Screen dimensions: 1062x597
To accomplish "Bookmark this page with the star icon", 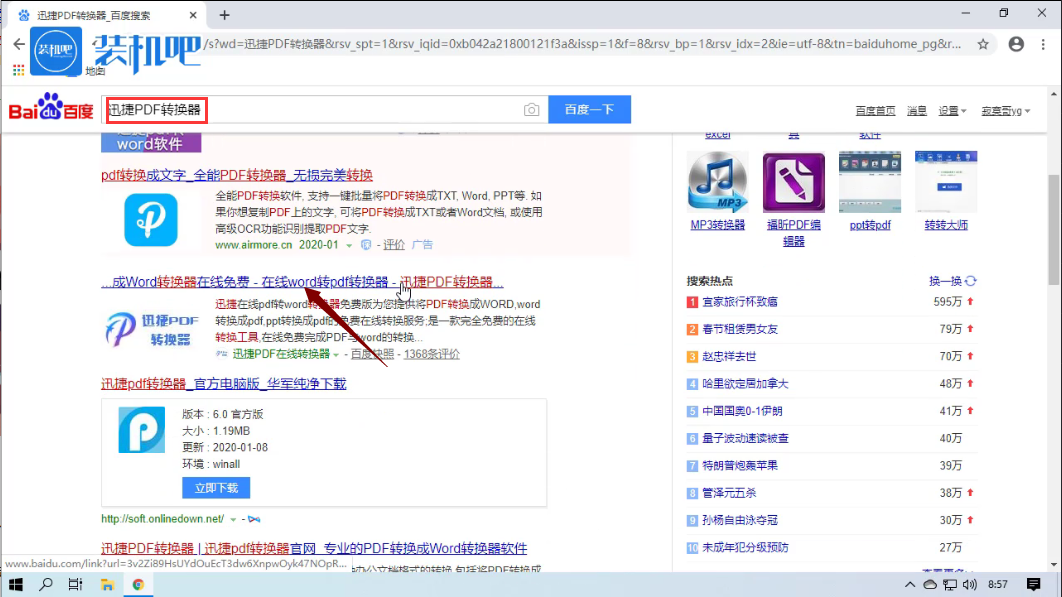I will tap(983, 45).
